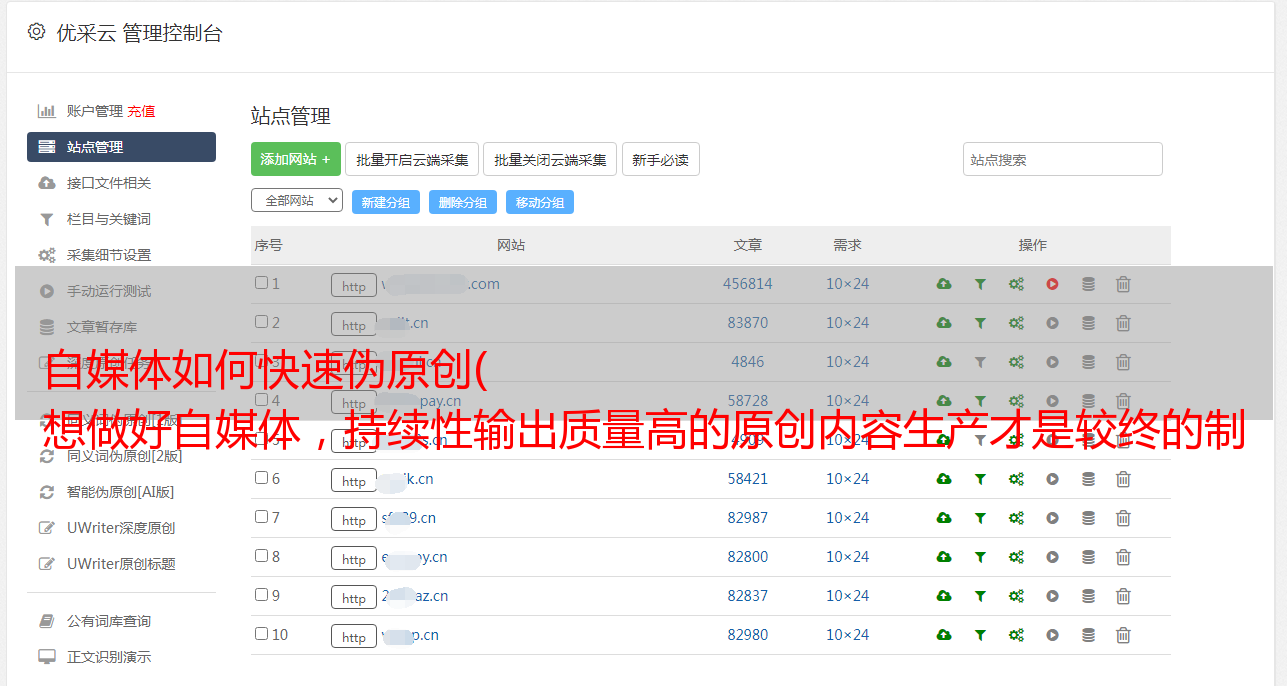Viewport: 1287px width, 686px height.
Task: Click the red play icon in row 1
Action: click(1052, 284)
